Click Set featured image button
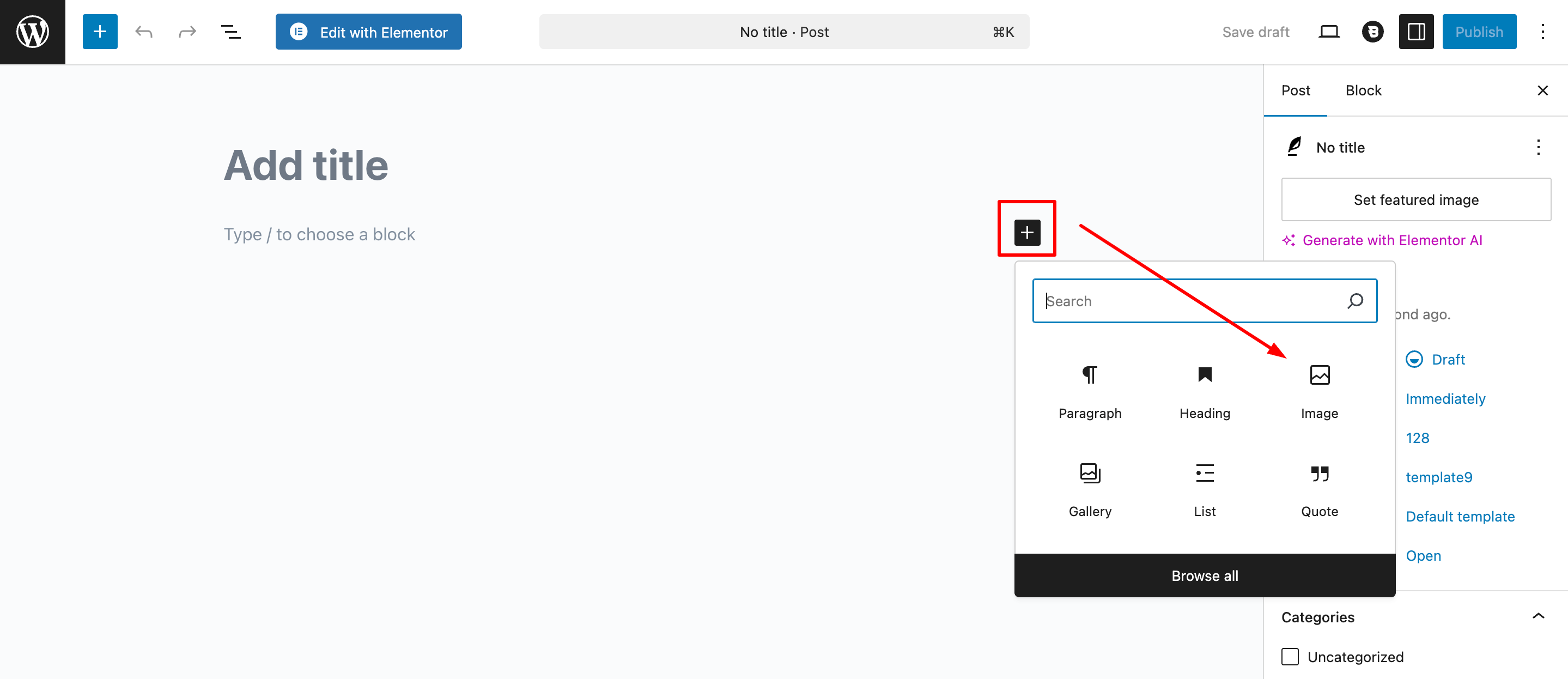Viewport: 1568px width, 679px height. pyautogui.click(x=1415, y=200)
